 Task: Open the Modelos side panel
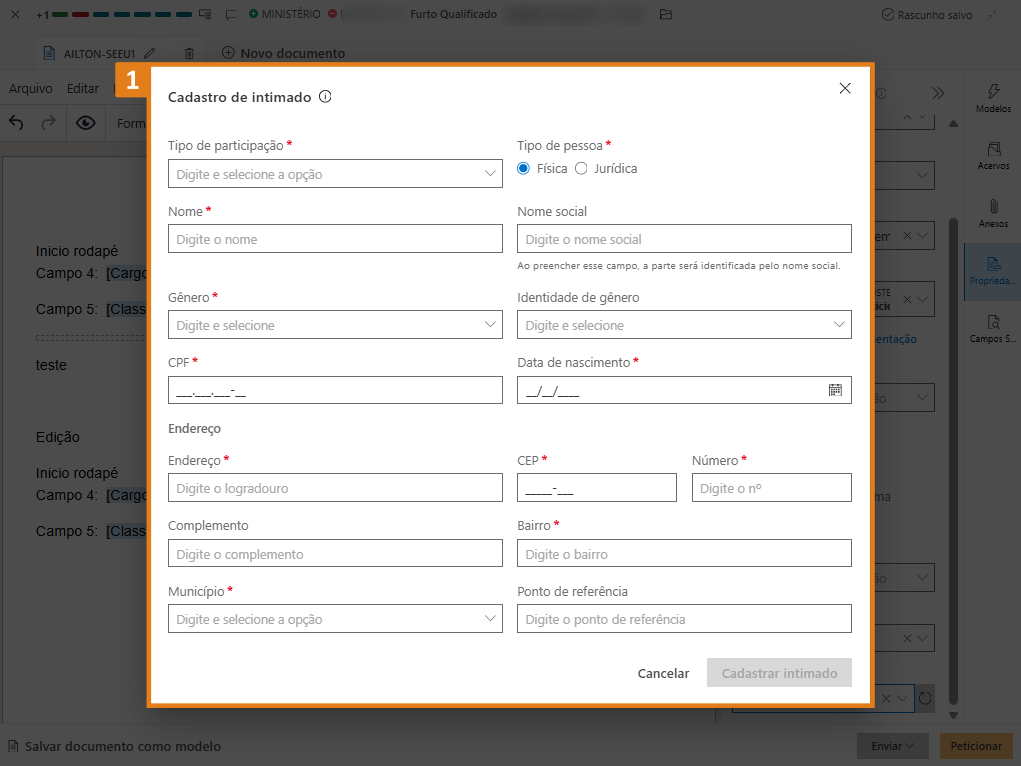coord(992,97)
